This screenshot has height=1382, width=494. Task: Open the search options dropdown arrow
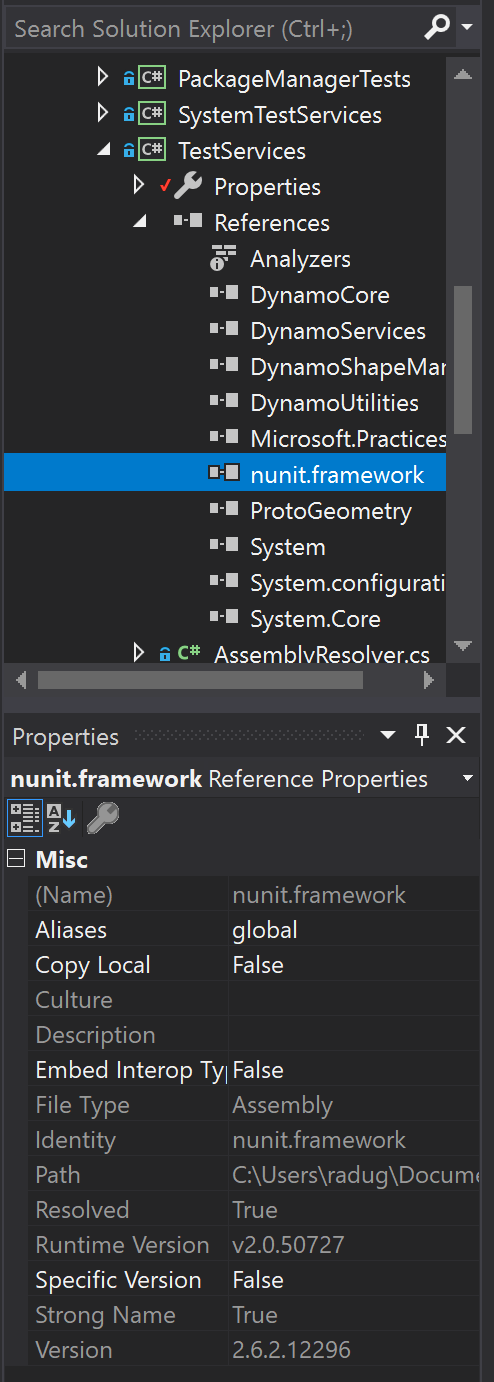coord(467,28)
